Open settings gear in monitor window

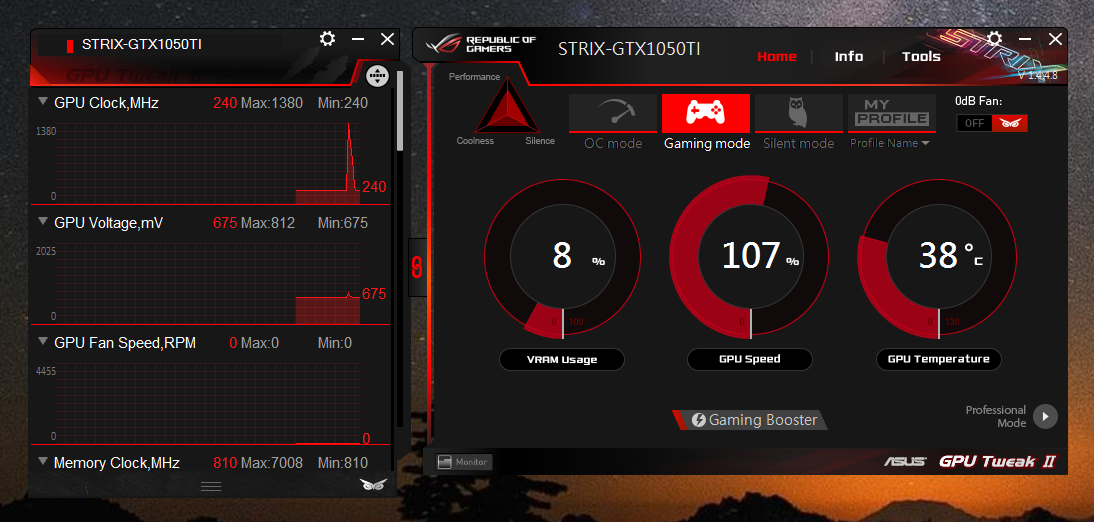coord(327,39)
